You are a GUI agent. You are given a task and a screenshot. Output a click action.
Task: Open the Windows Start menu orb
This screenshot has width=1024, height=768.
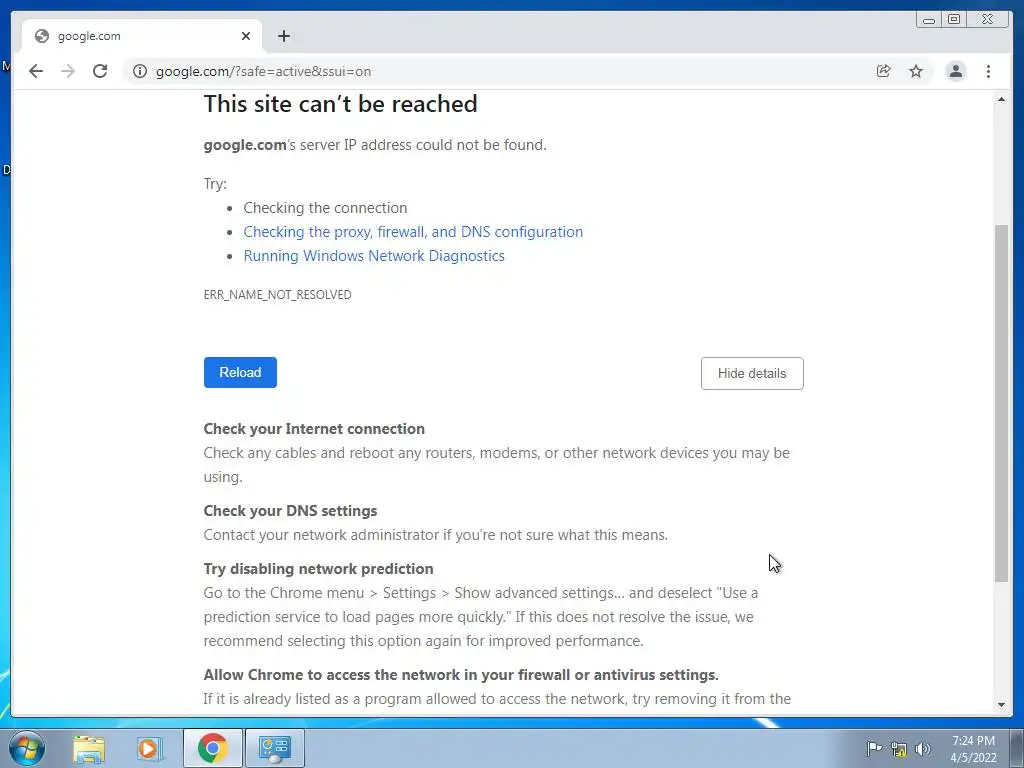(27, 748)
